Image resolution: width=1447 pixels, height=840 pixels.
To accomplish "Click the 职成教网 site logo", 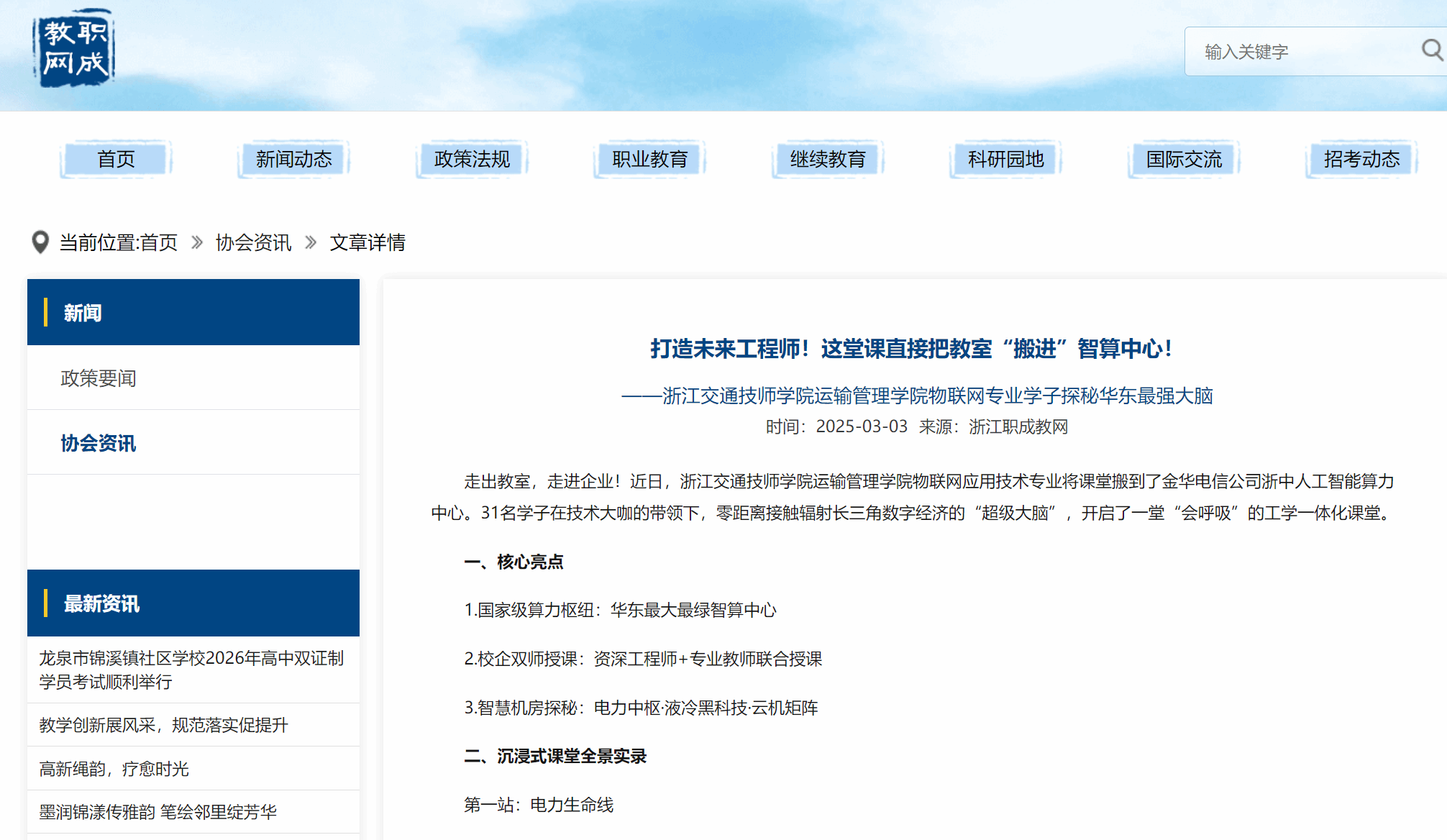I will click(73, 49).
